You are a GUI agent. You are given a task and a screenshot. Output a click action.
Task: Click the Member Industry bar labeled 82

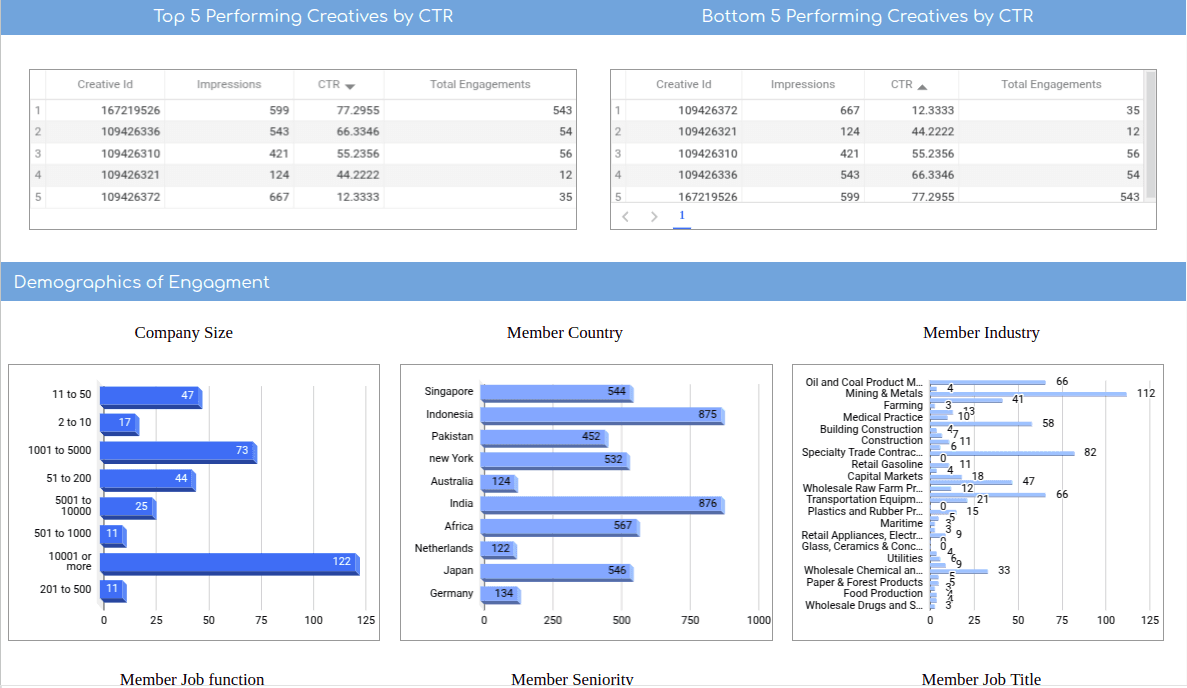coord(1002,453)
